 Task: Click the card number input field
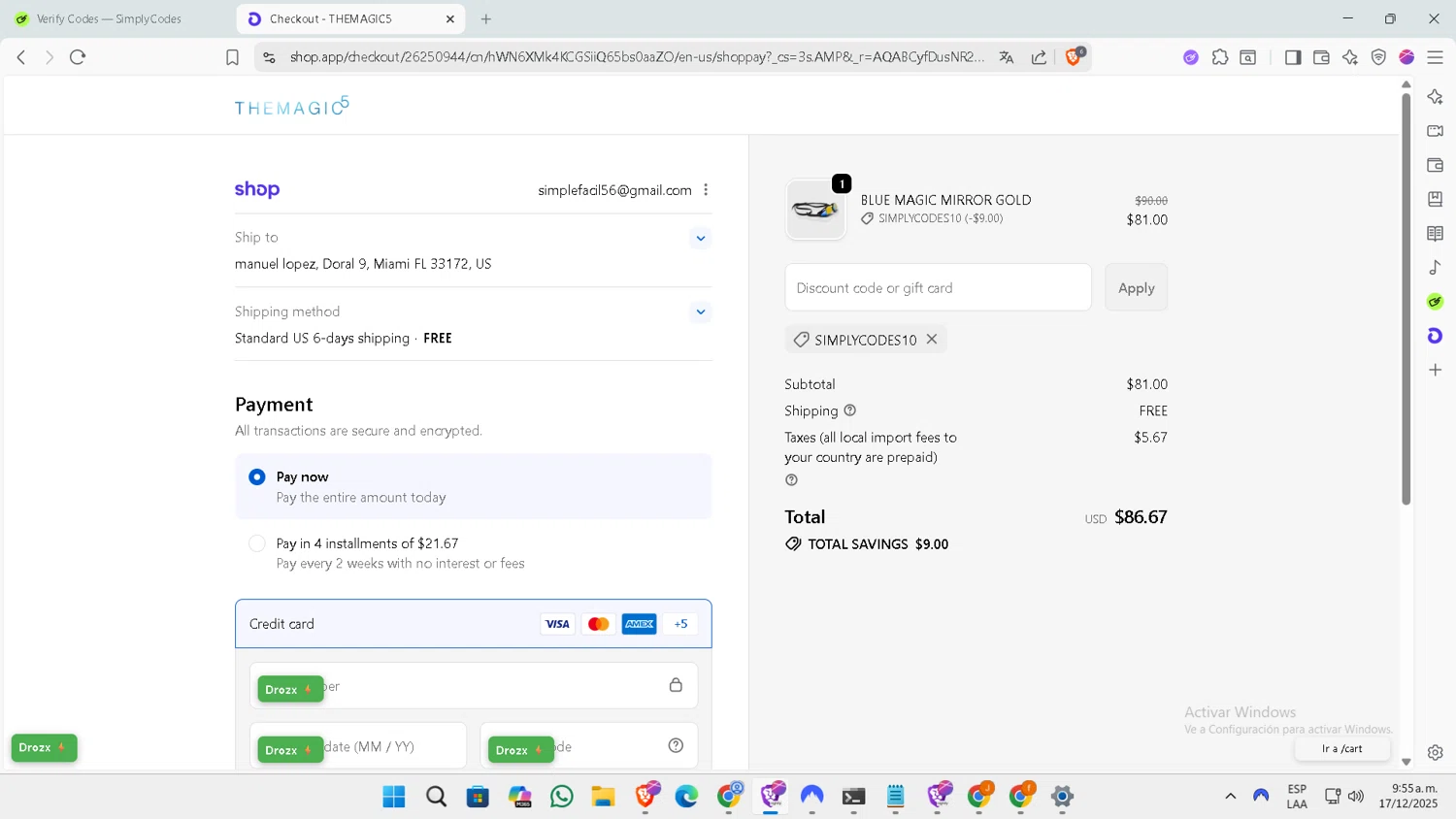coord(474,686)
